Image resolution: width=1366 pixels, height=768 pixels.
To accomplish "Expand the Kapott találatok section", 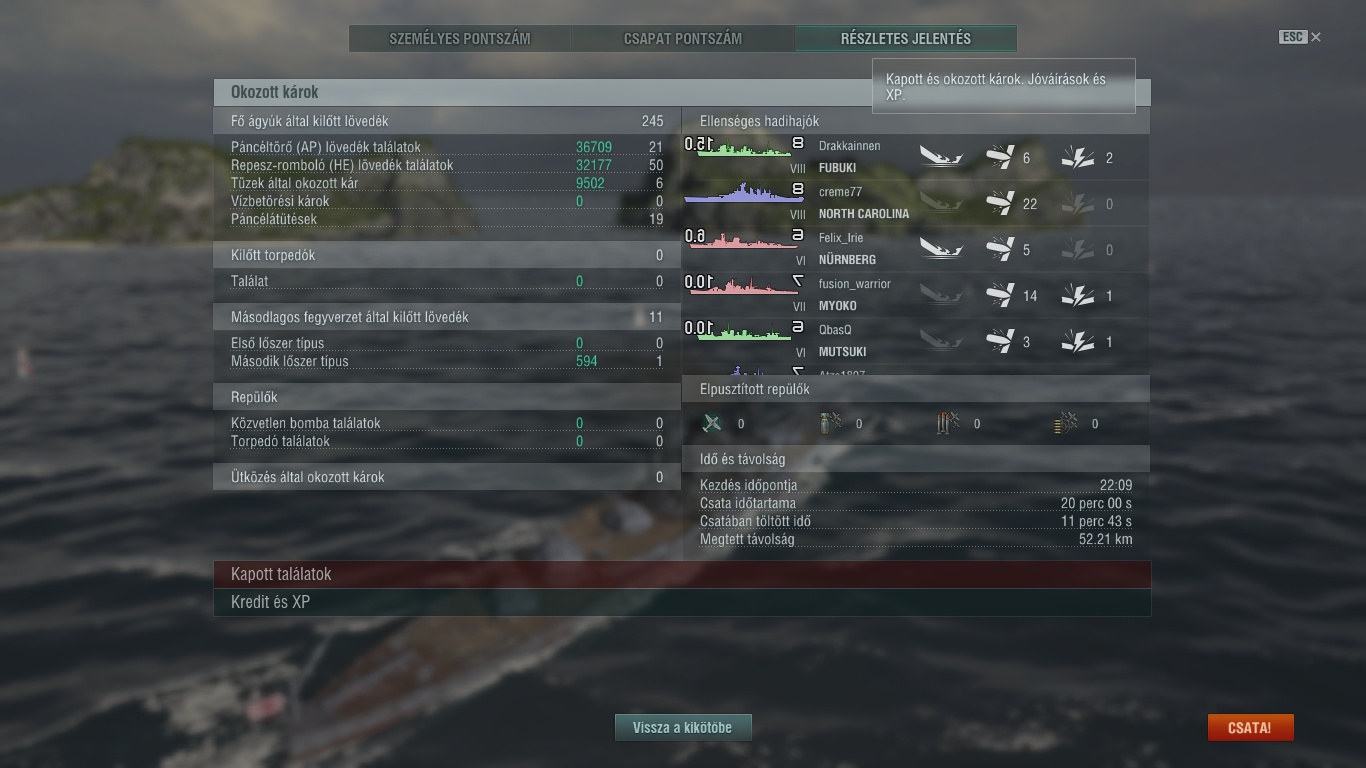I will (682, 574).
